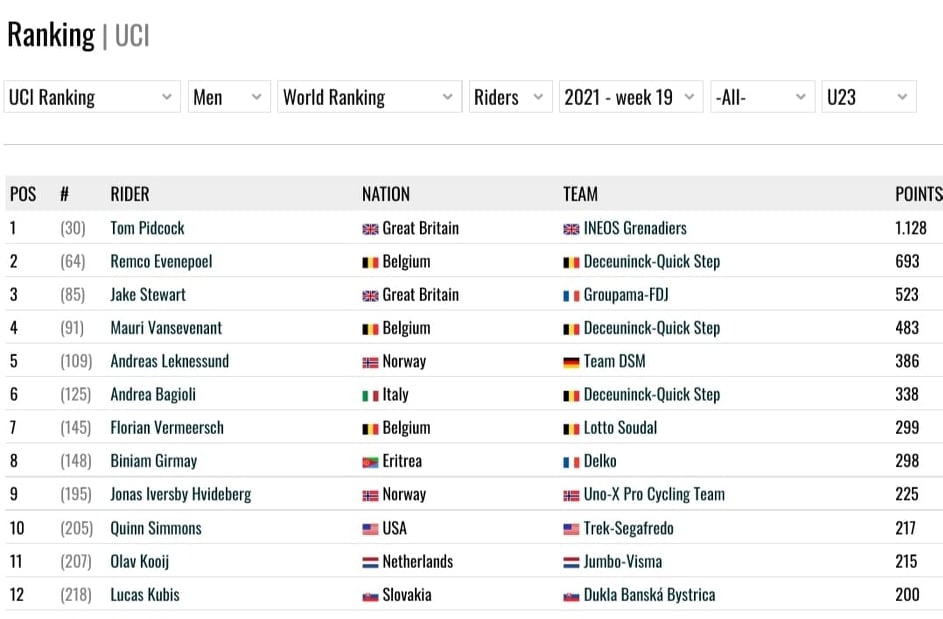Screen dimensions: 943x619
Task: Open the 2021 - week 19 selector
Action: click(x=631, y=97)
